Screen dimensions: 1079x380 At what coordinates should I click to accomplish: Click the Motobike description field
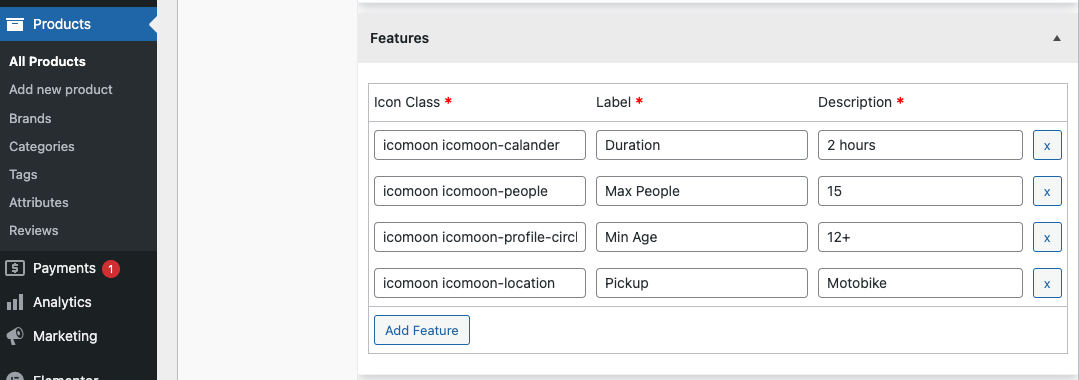coord(921,283)
